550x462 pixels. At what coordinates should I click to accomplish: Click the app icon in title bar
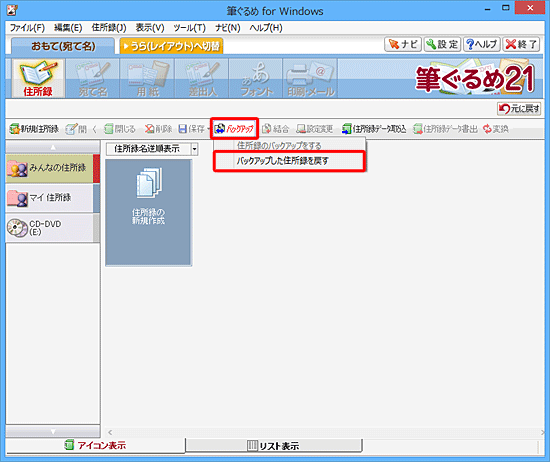point(12,10)
